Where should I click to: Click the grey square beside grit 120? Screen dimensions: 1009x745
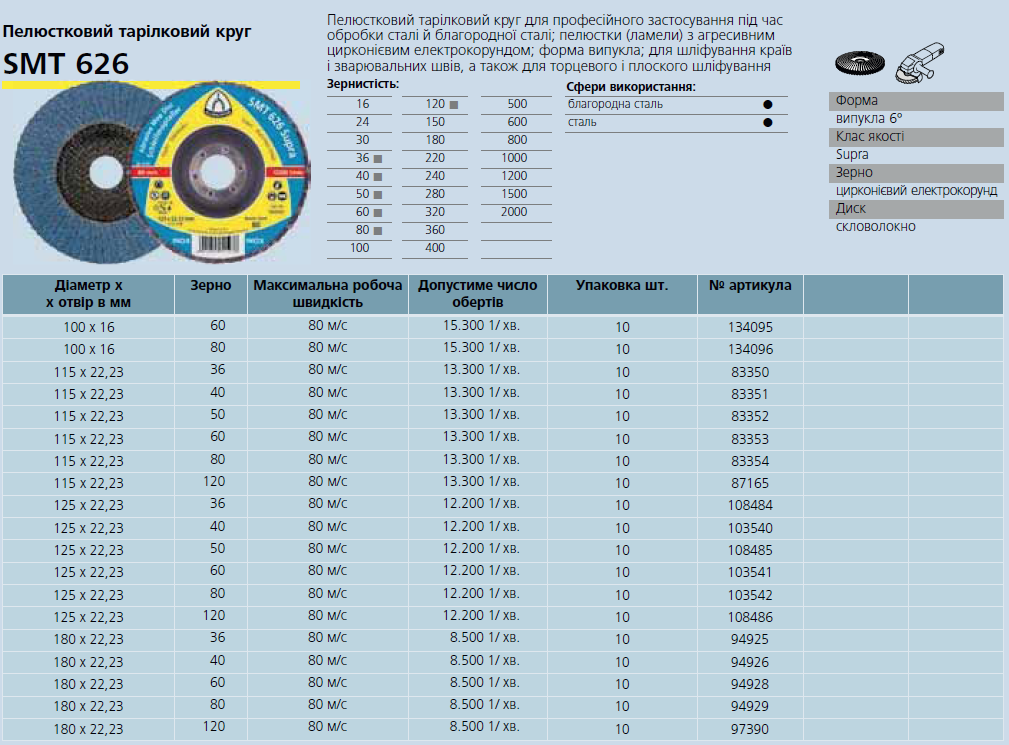click(x=454, y=105)
